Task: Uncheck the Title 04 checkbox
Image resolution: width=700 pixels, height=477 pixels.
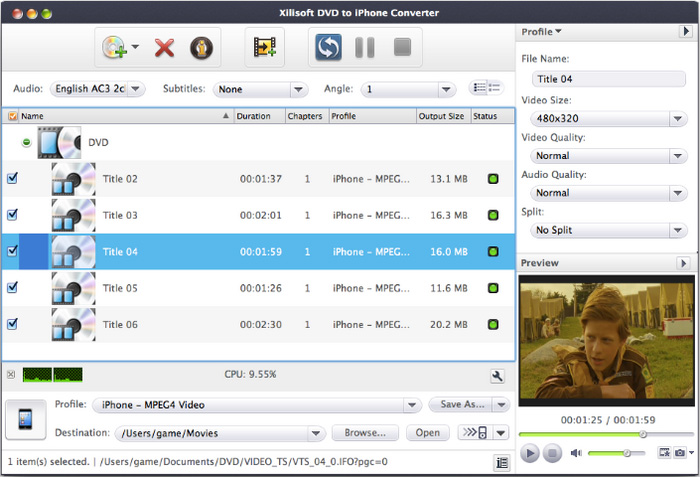Action: coord(12,251)
